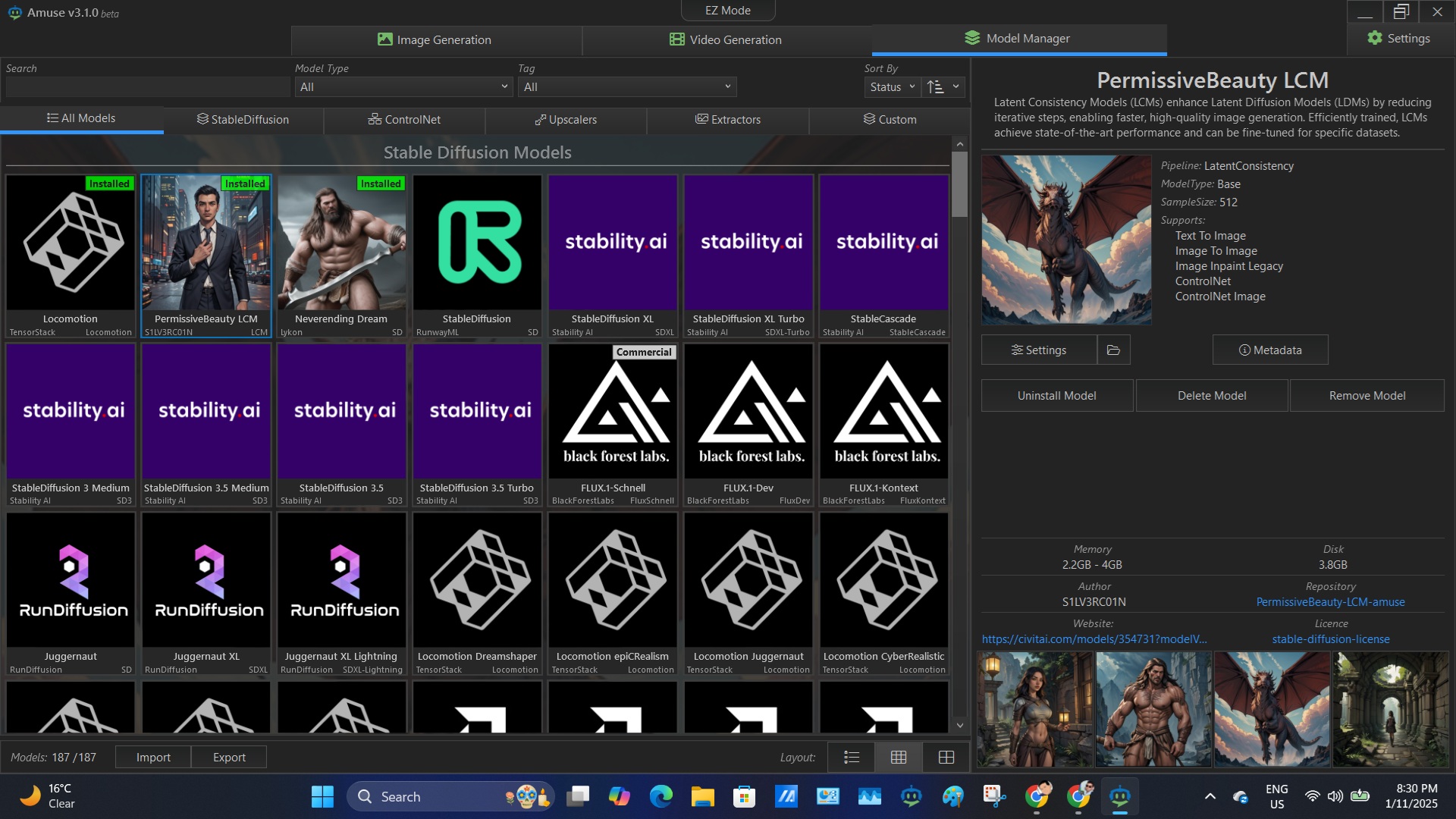
Task: Switch to the Image Generation tab
Action: (x=435, y=39)
